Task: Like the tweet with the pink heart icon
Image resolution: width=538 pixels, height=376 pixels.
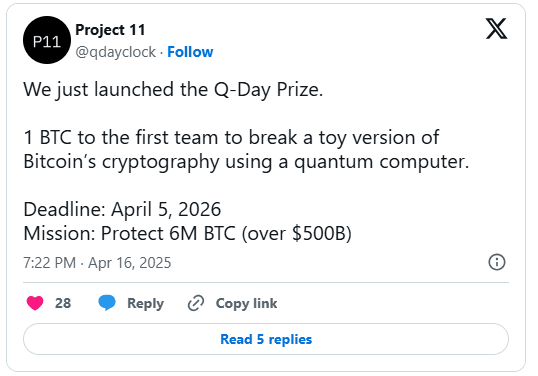Action: (35, 303)
